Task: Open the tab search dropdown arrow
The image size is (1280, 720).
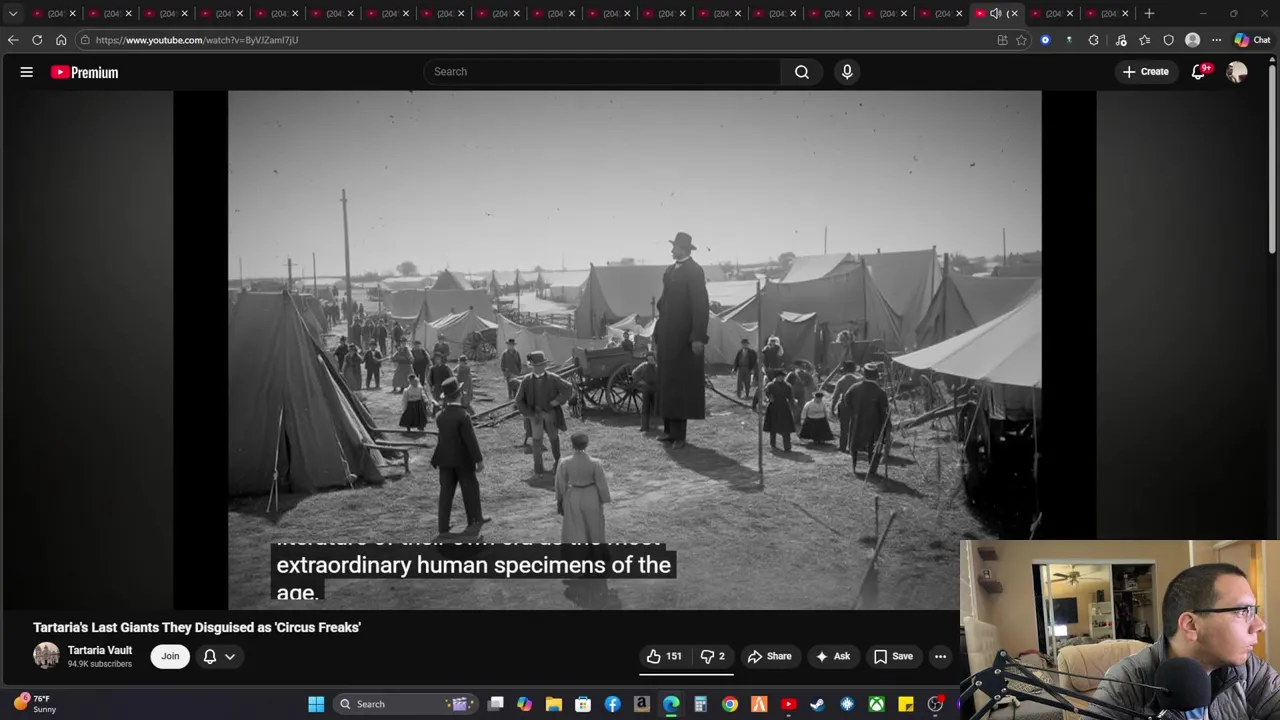Action: pyautogui.click(x=13, y=13)
